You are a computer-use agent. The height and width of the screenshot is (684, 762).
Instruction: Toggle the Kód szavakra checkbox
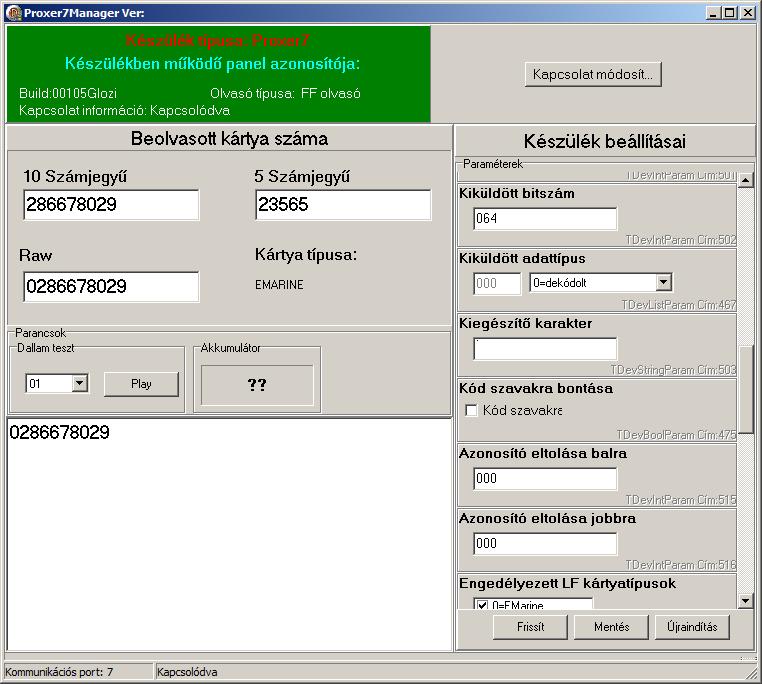pyautogui.click(x=471, y=410)
